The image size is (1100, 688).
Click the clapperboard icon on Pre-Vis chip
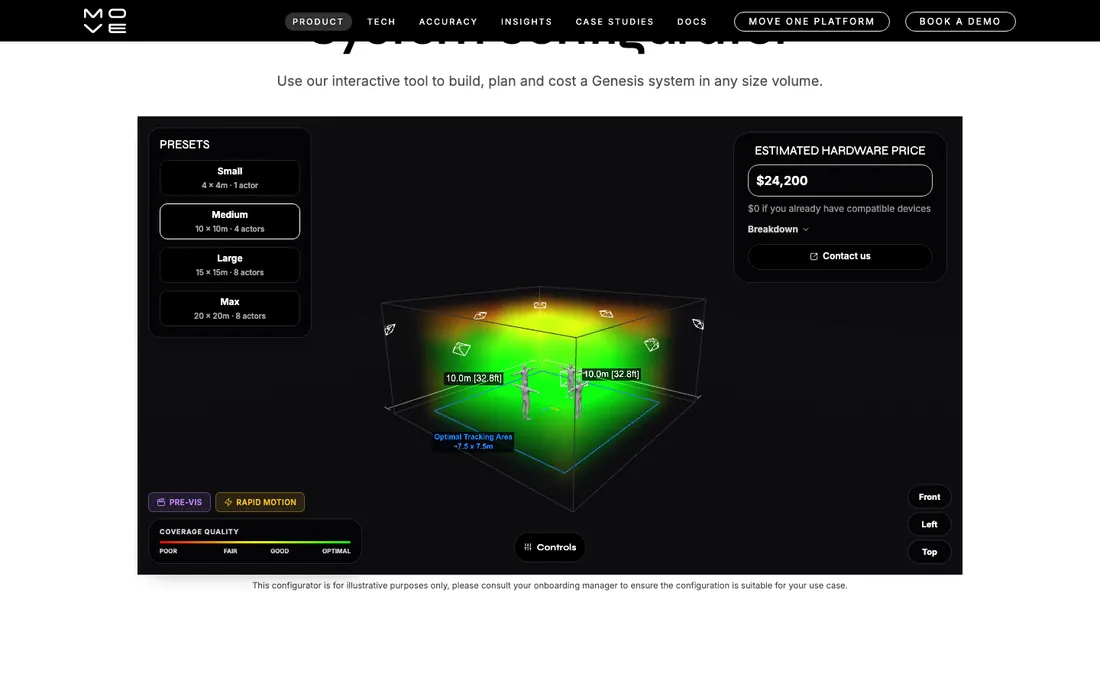point(161,502)
